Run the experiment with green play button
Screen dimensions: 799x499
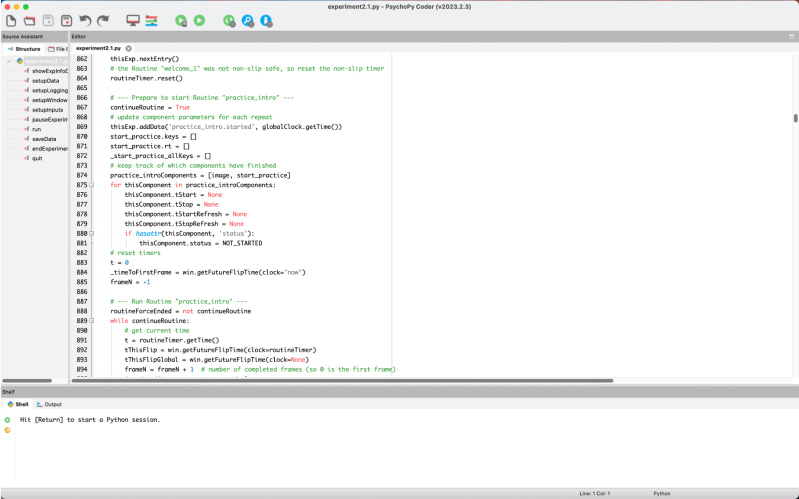click(199, 20)
